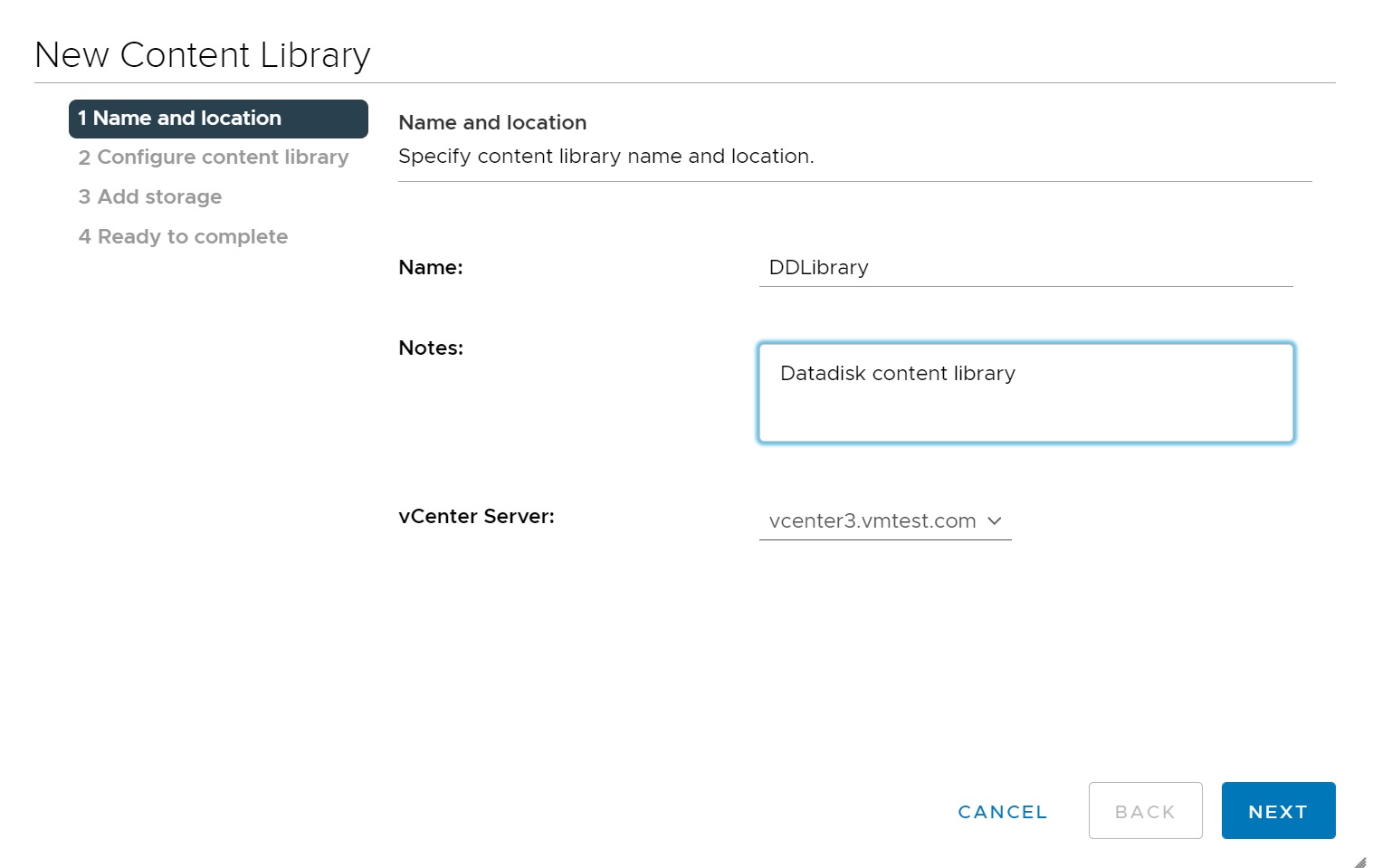Click the chevron arrow beside vcenter3.vmtest.com
The image size is (1373, 868).
[x=994, y=521]
